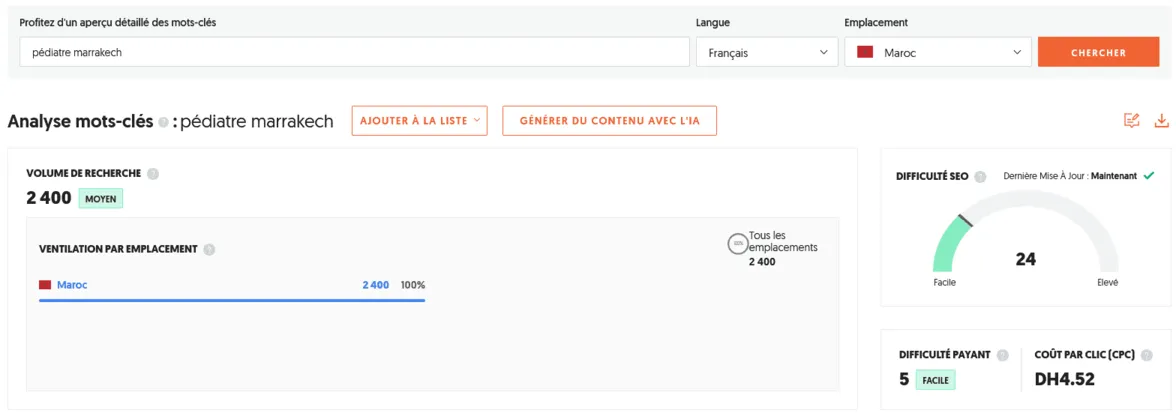Click the green check next to Maintenant
1176x413 pixels.
pyautogui.click(x=1148, y=175)
